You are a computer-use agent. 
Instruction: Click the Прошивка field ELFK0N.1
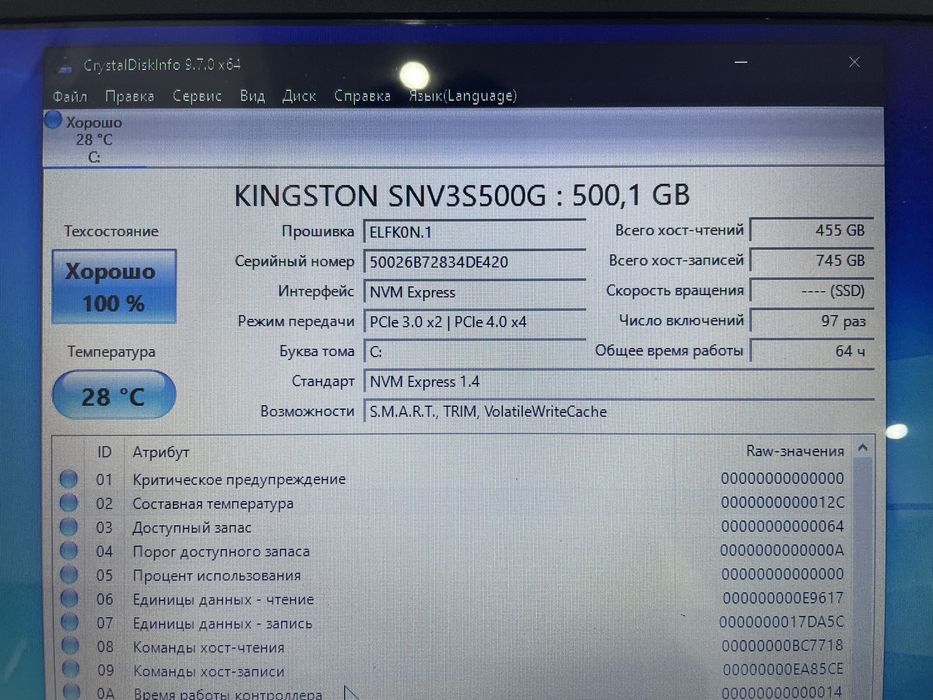[x=474, y=232]
